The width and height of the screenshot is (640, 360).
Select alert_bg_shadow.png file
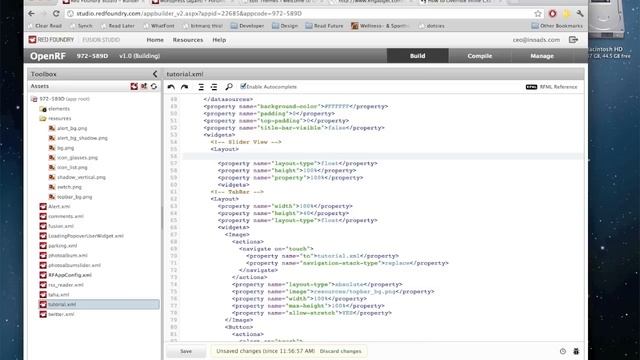(78, 138)
